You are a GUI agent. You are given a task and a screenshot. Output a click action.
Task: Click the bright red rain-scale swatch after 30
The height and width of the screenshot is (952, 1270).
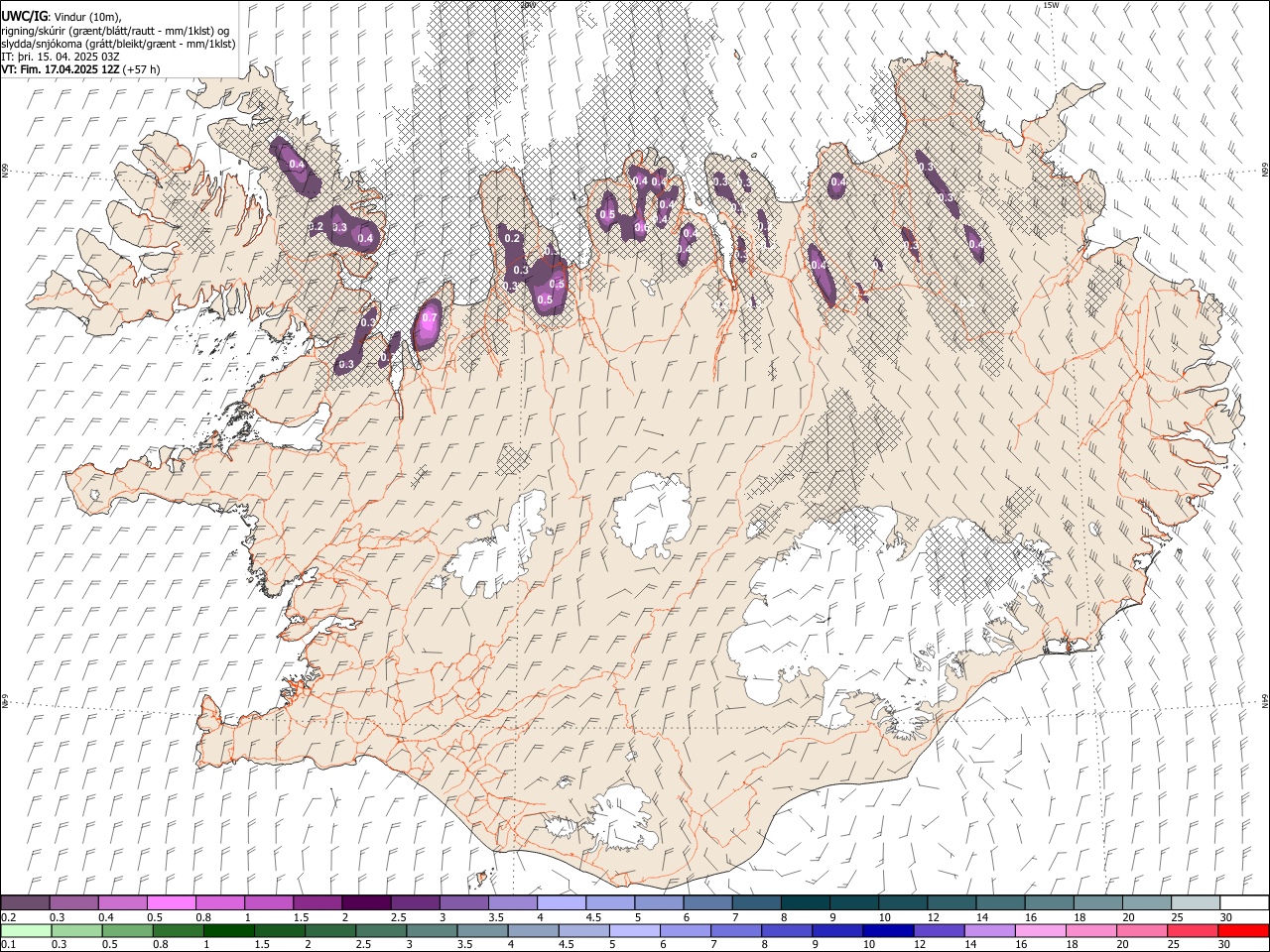coord(1242,931)
